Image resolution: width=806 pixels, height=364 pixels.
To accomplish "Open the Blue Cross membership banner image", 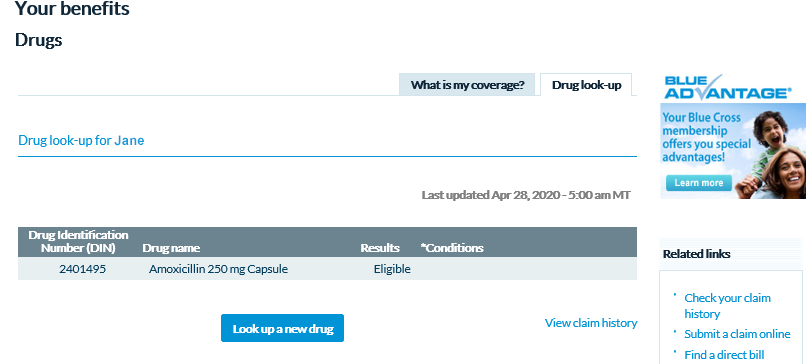I will tap(733, 151).
